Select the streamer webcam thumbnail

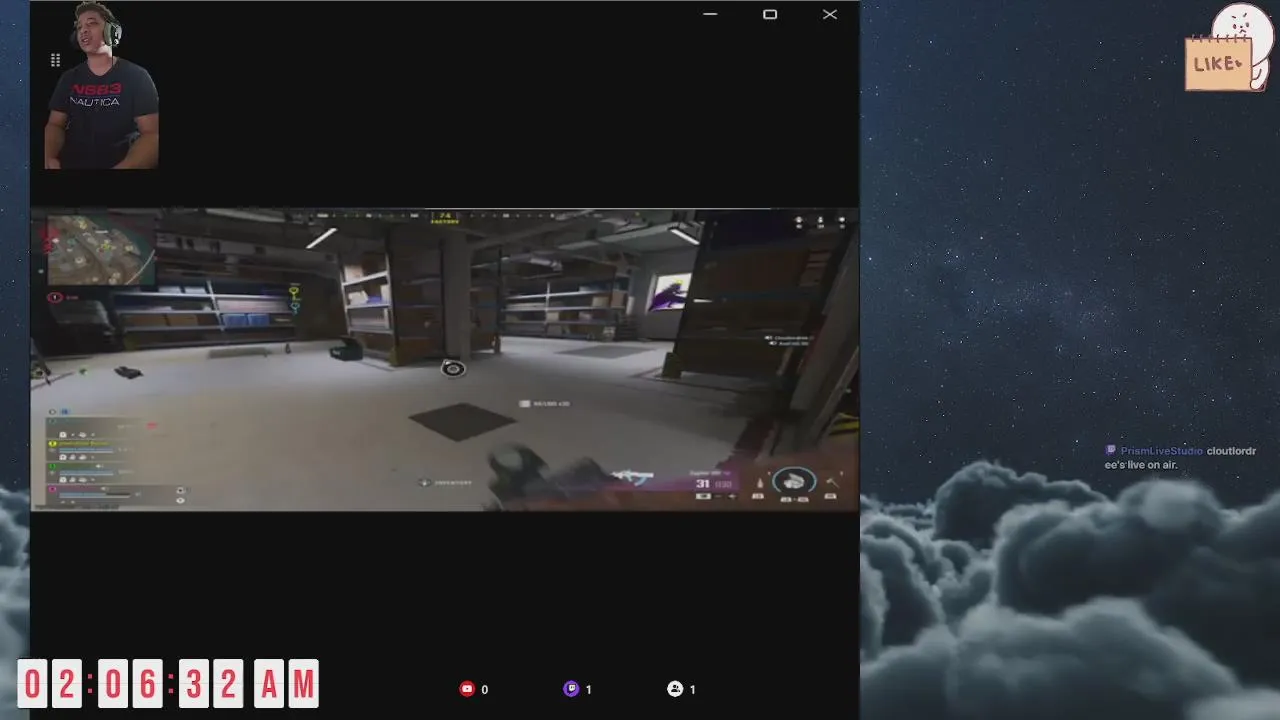point(101,86)
